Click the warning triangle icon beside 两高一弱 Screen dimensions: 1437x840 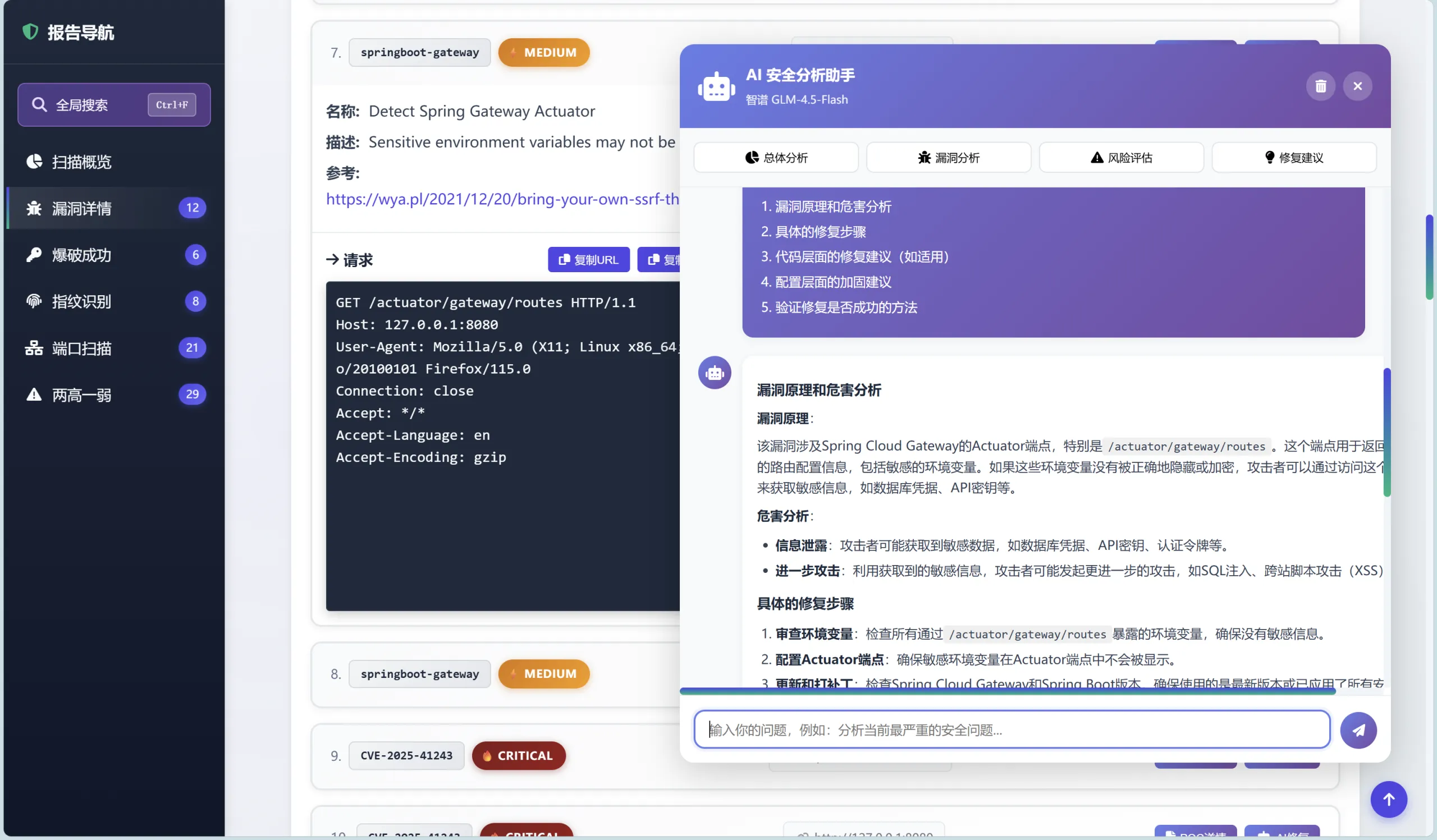click(34, 394)
